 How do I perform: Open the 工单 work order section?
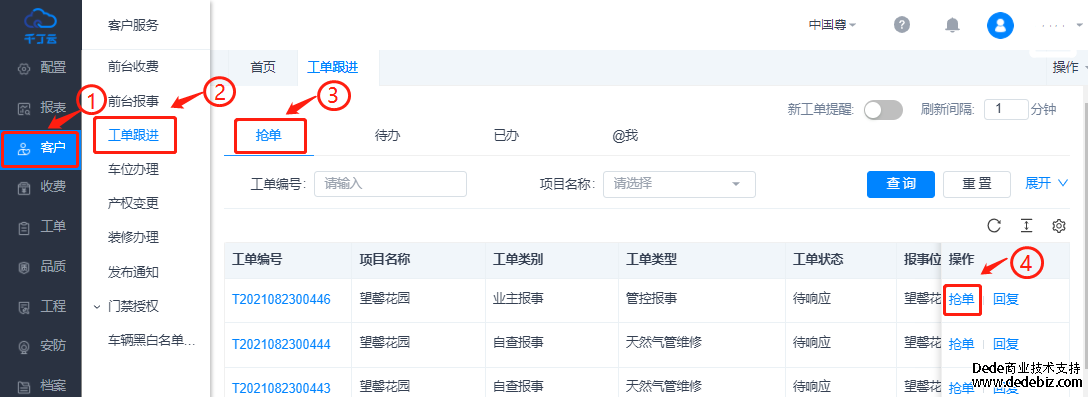click(x=41, y=227)
